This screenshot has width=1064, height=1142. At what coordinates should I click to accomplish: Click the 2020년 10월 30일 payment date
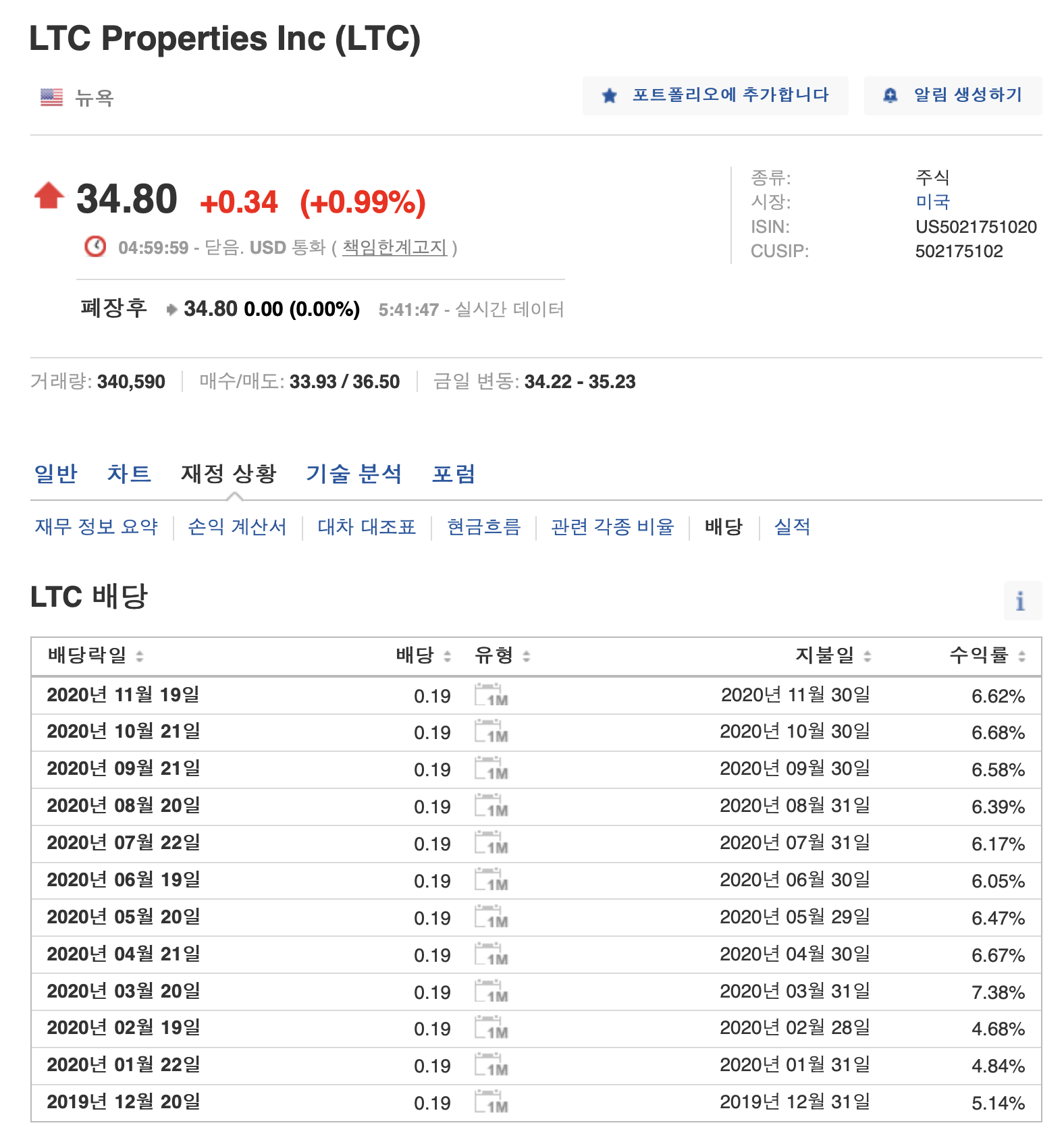coord(795,732)
